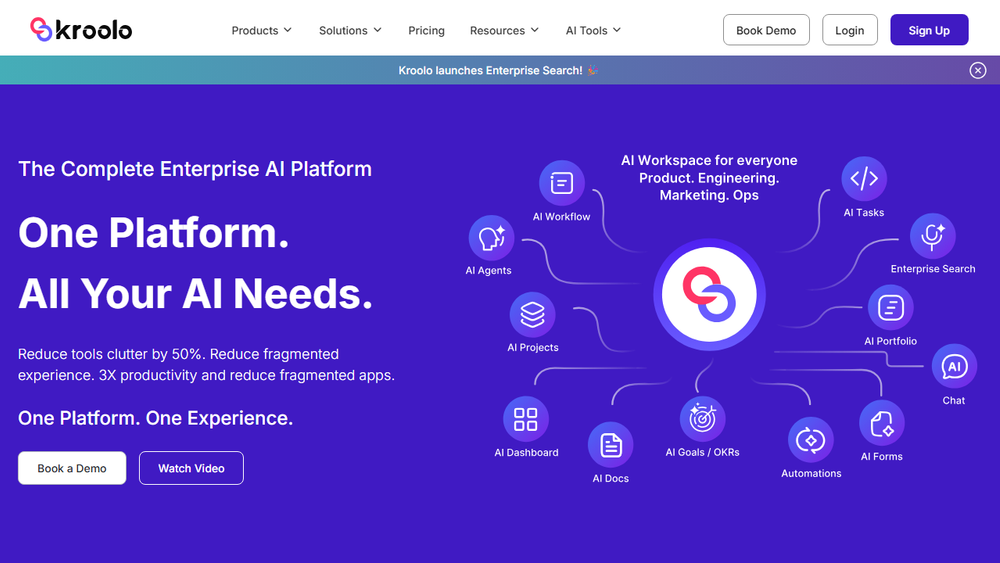
Task: Open the AI Dashboard grid icon
Action: [526, 420]
